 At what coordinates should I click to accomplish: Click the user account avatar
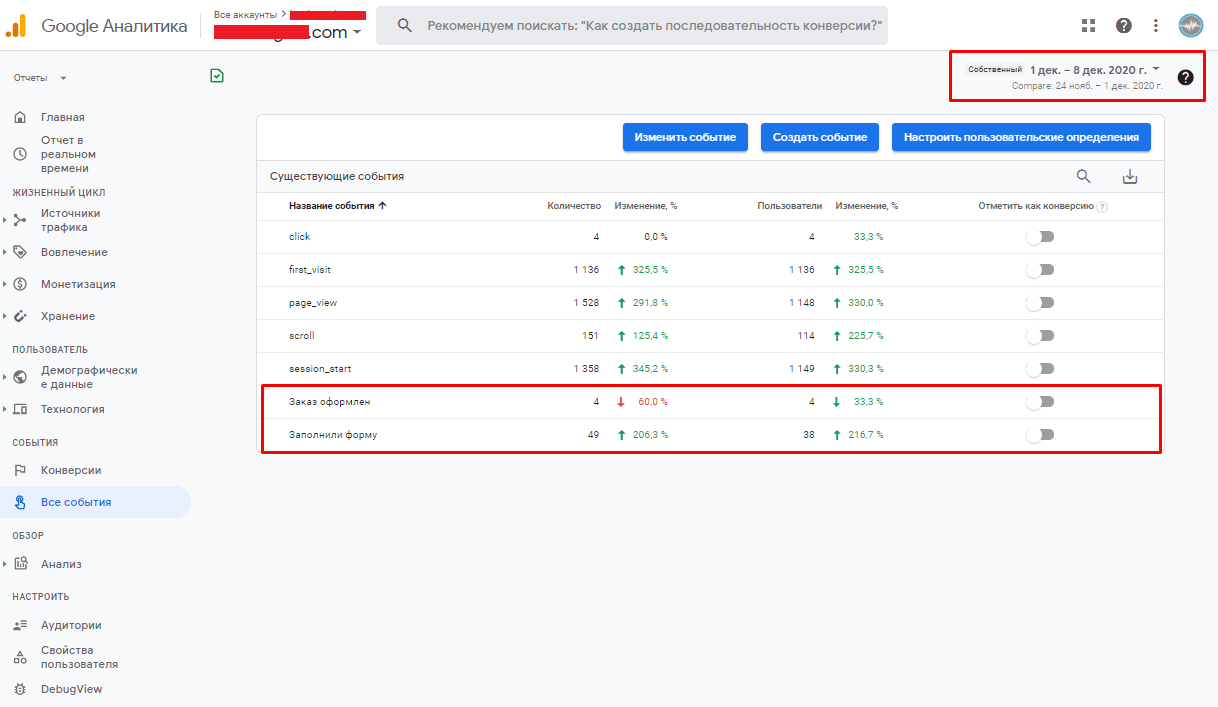coord(1190,25)
